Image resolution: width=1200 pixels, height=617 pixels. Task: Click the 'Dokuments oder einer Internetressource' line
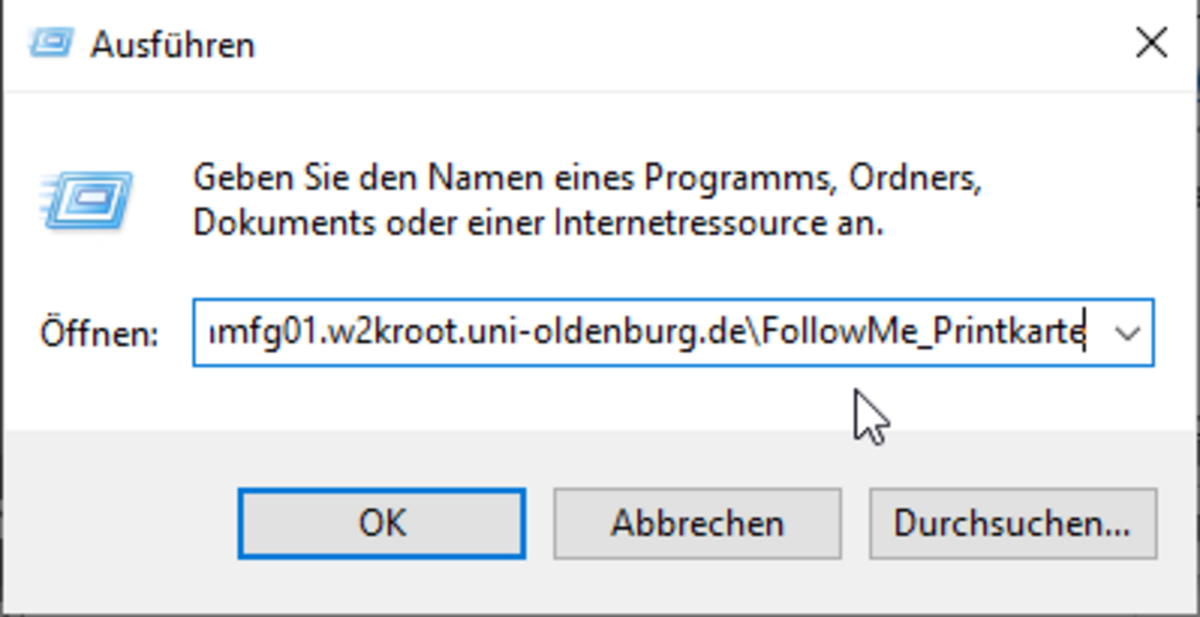[538, 224]
